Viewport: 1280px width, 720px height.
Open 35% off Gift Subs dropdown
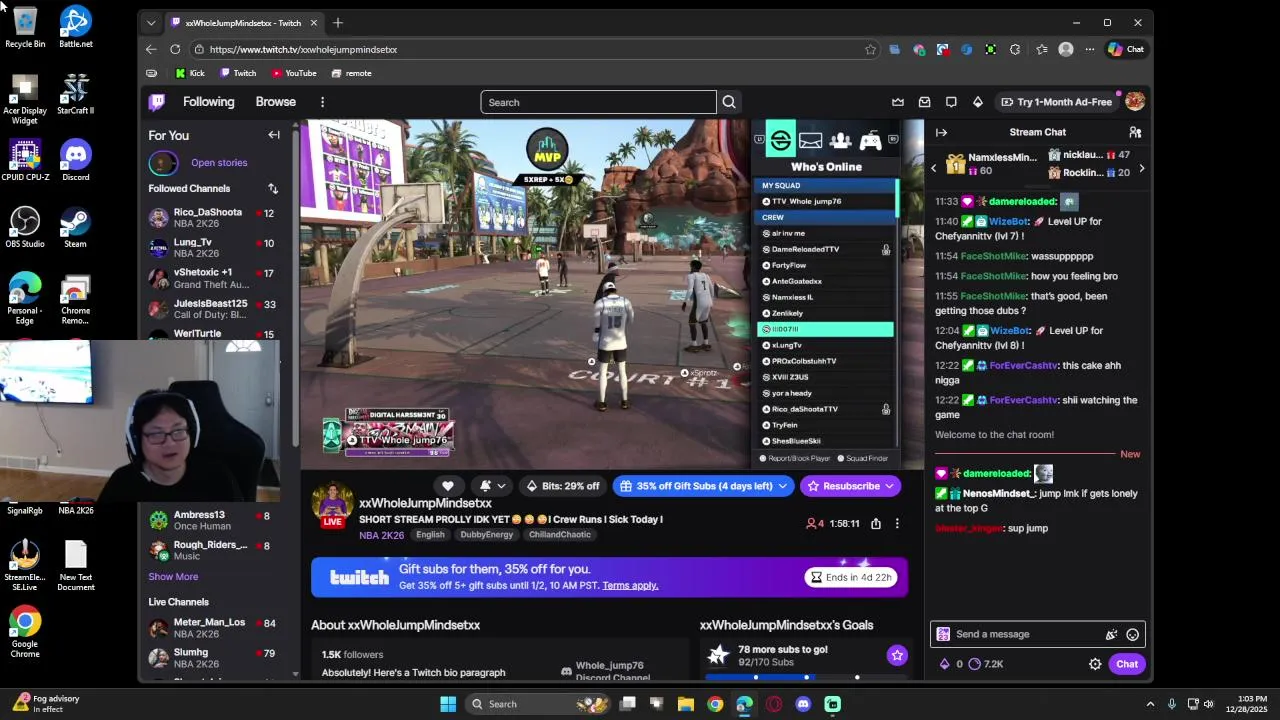(x=703, y=486)
